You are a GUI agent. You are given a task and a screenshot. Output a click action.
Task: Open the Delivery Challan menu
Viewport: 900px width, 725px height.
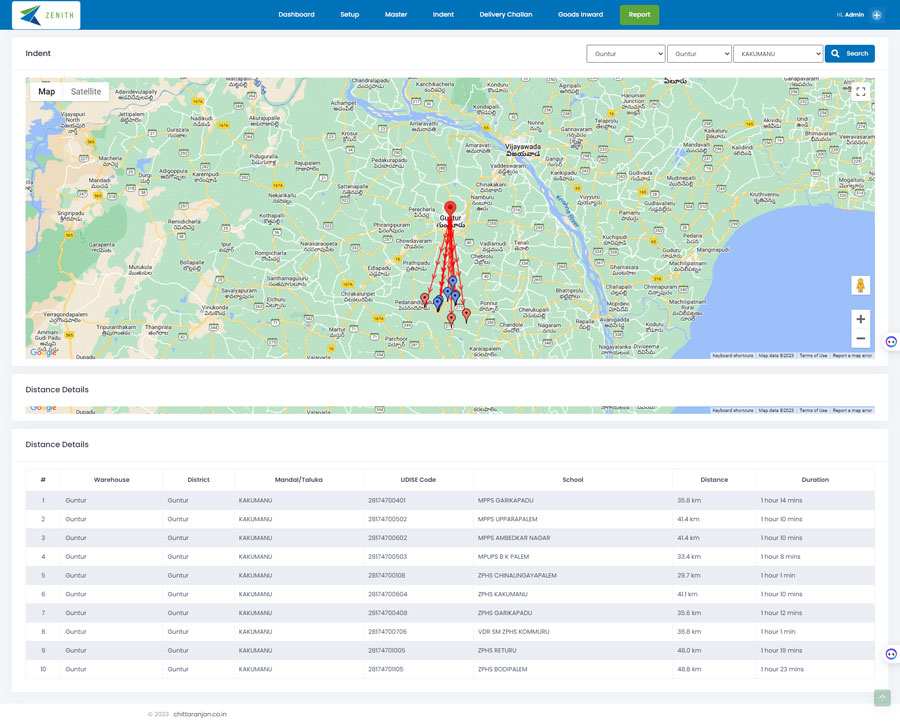(x=506, y=14)
